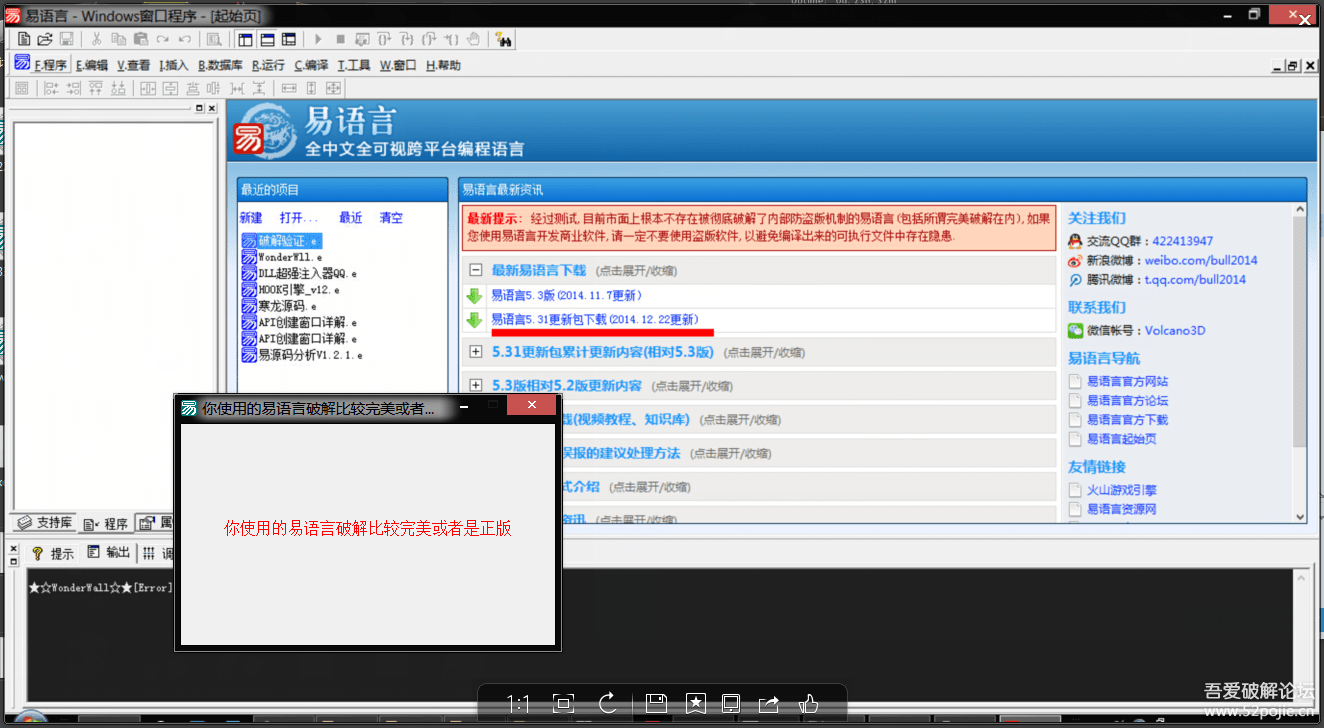Toggle the bottom panel layout view

pos(267,38)
